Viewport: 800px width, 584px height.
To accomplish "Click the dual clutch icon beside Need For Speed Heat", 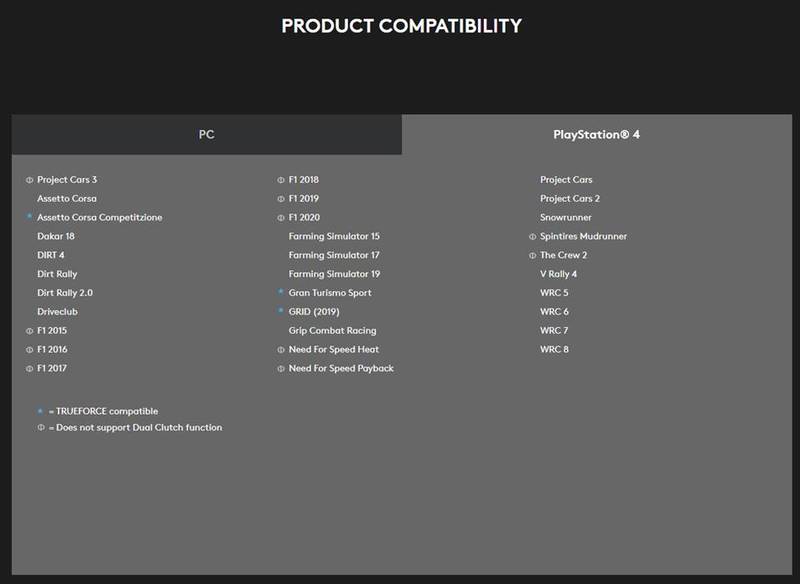I will point(281,350).
